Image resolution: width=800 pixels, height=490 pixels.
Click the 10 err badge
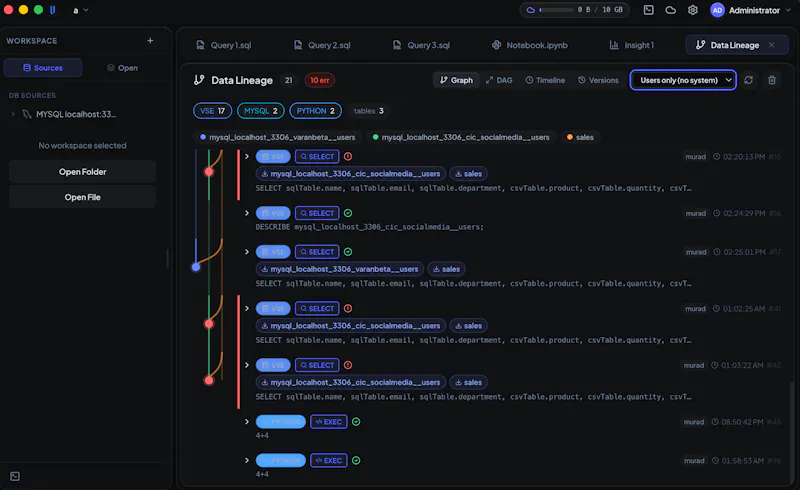320,80
